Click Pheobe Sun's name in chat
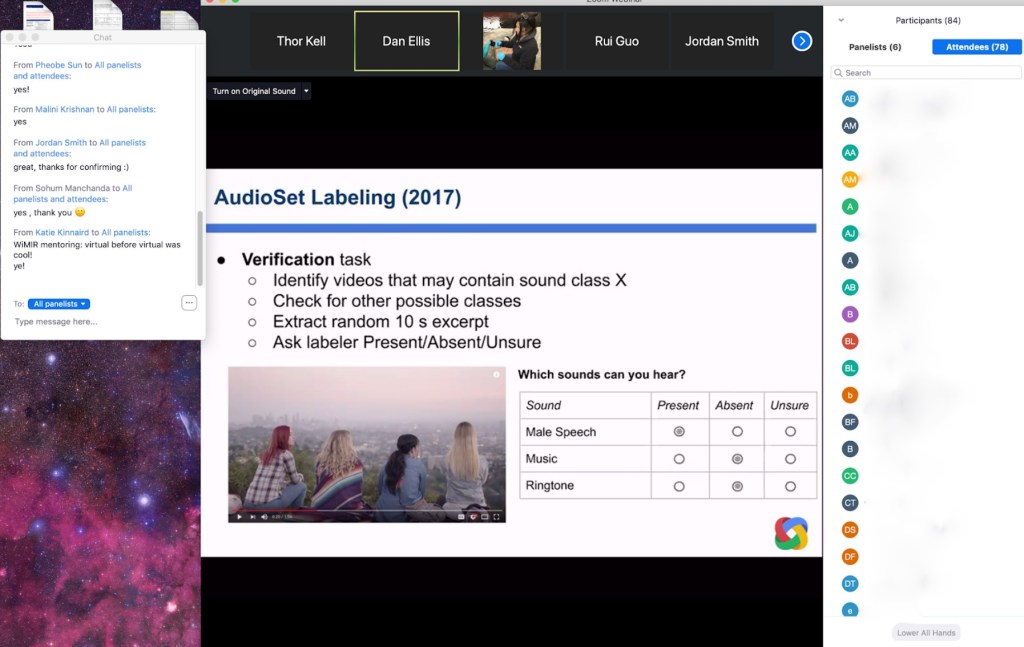 [59, 65]
